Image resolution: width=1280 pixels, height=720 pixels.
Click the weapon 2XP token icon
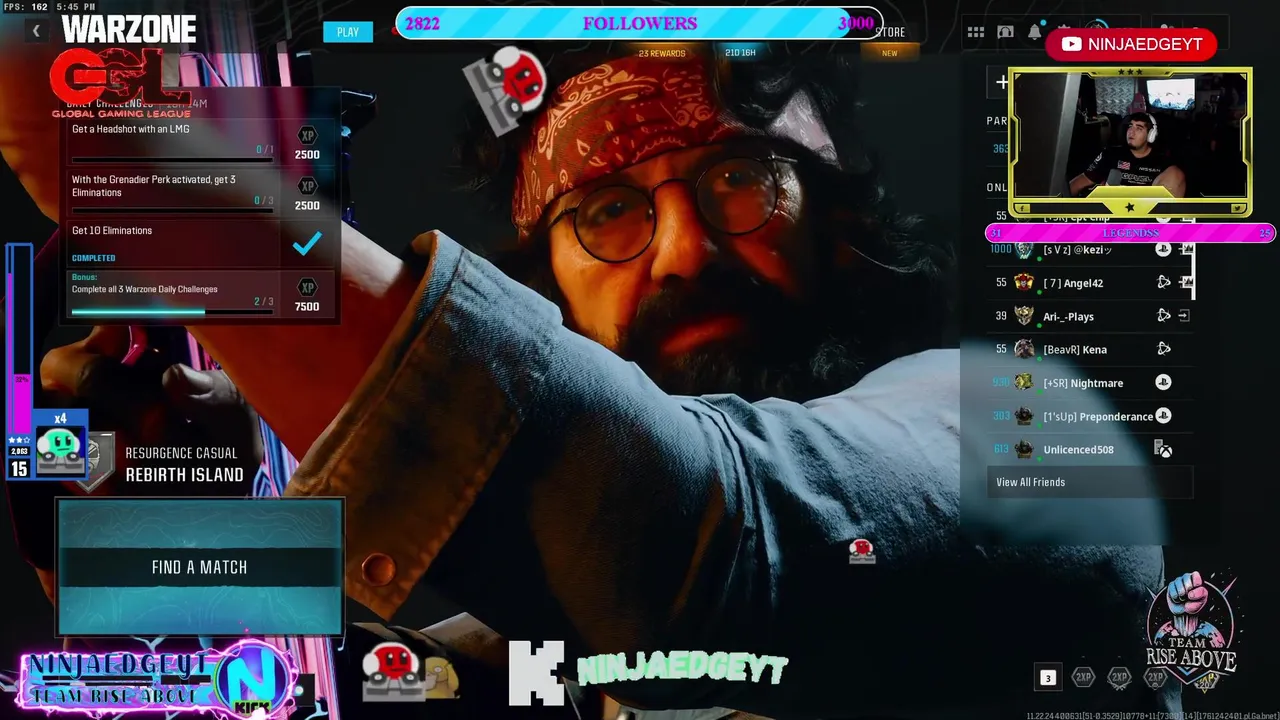[x=1119, y=677]
